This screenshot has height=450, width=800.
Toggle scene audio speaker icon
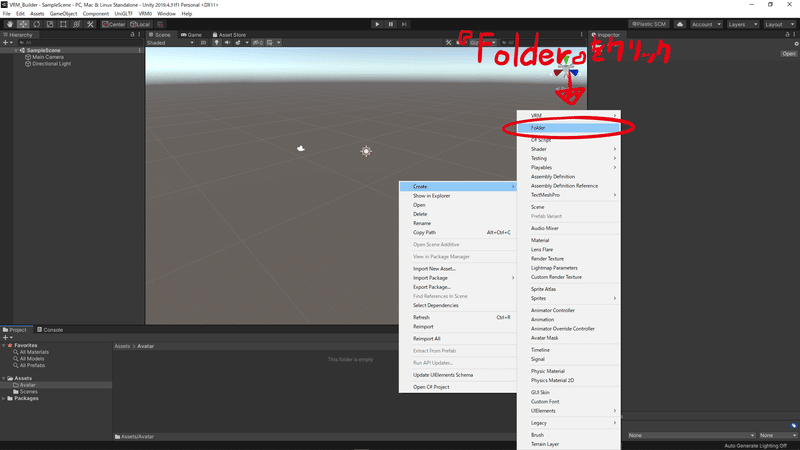pyautogui.click(x=228, y=43)
